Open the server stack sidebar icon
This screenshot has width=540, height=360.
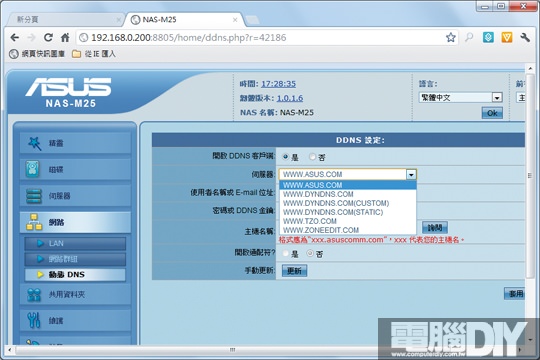coord(34,196)
